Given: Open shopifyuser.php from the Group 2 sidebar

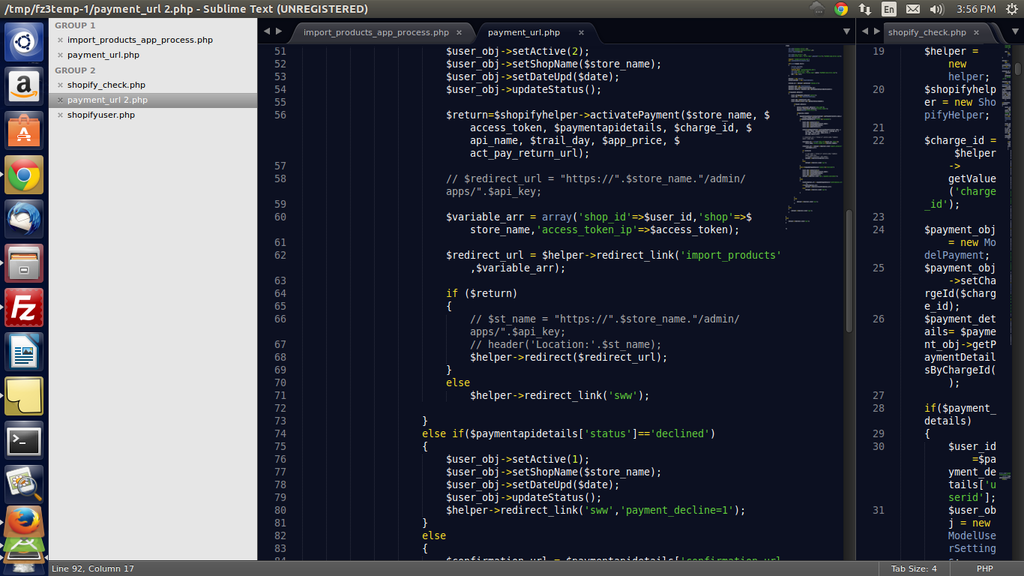Looking at the screenshot, I should pos(101,115).
